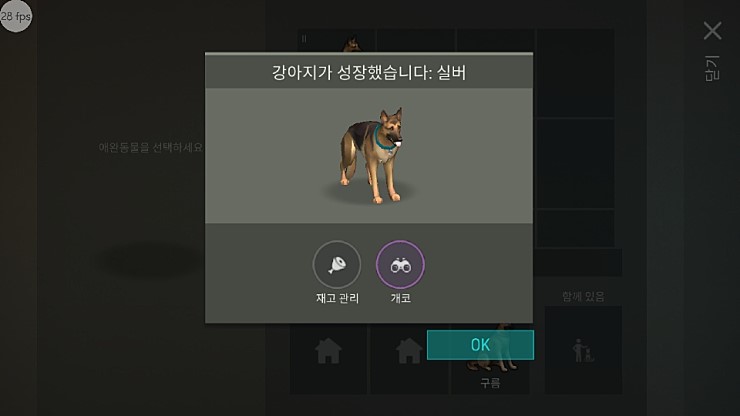
Task: Select the empty pet slot right of the dog
Action: click(416, 41)
